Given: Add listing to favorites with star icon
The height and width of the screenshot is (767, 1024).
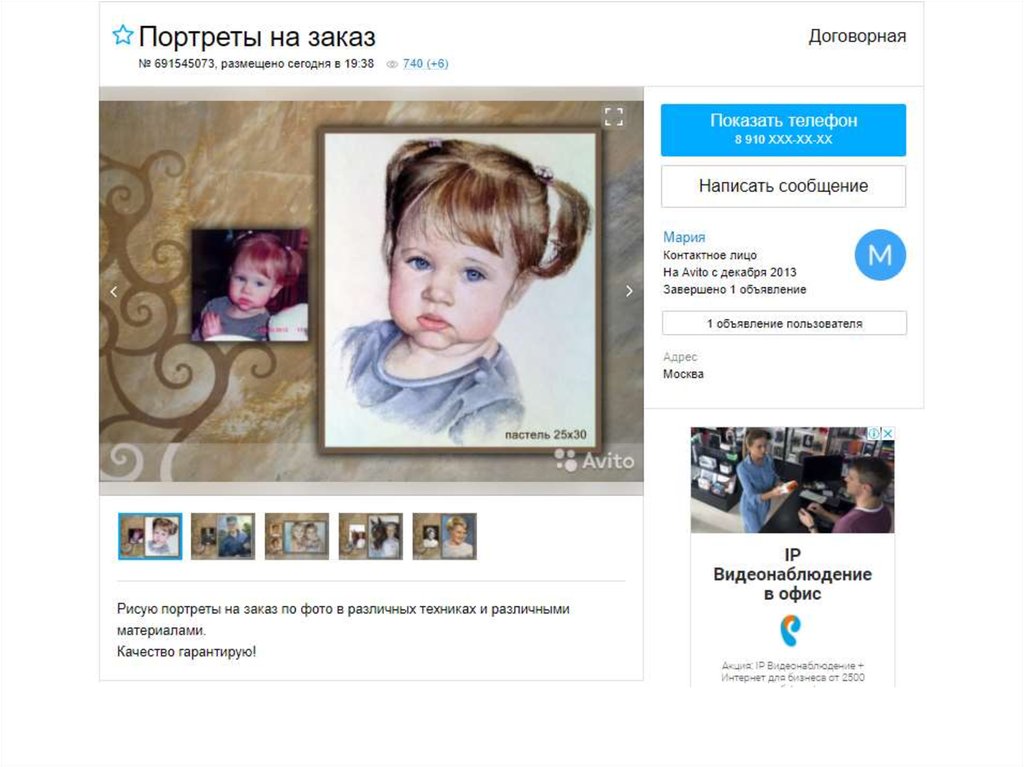Looking at the screenshot, I should coord(123,35).
